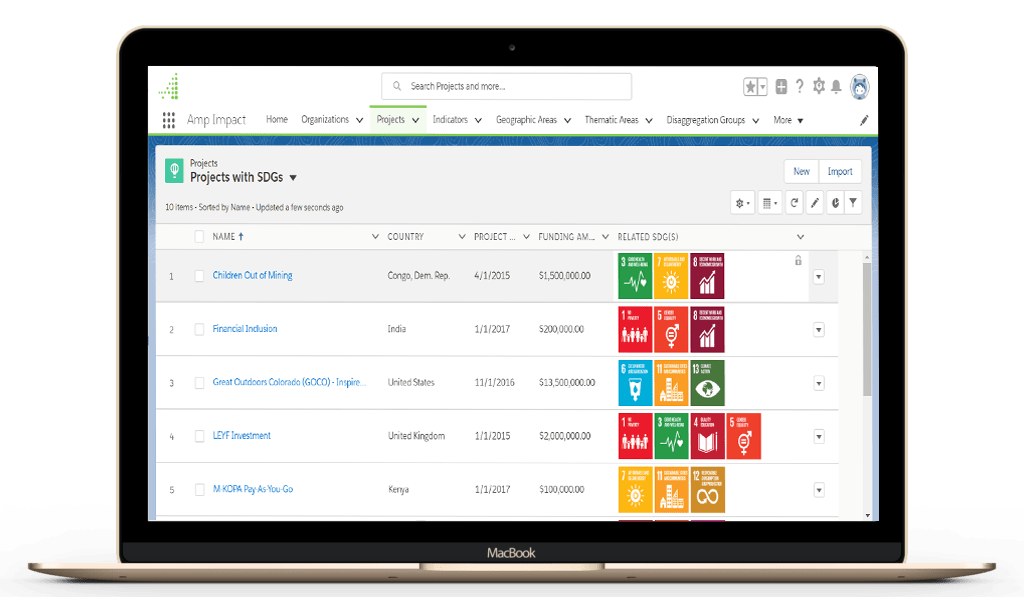Open the favorites list dropdown arrow
Screen dimensions: 1024x597
coord(763,86)
